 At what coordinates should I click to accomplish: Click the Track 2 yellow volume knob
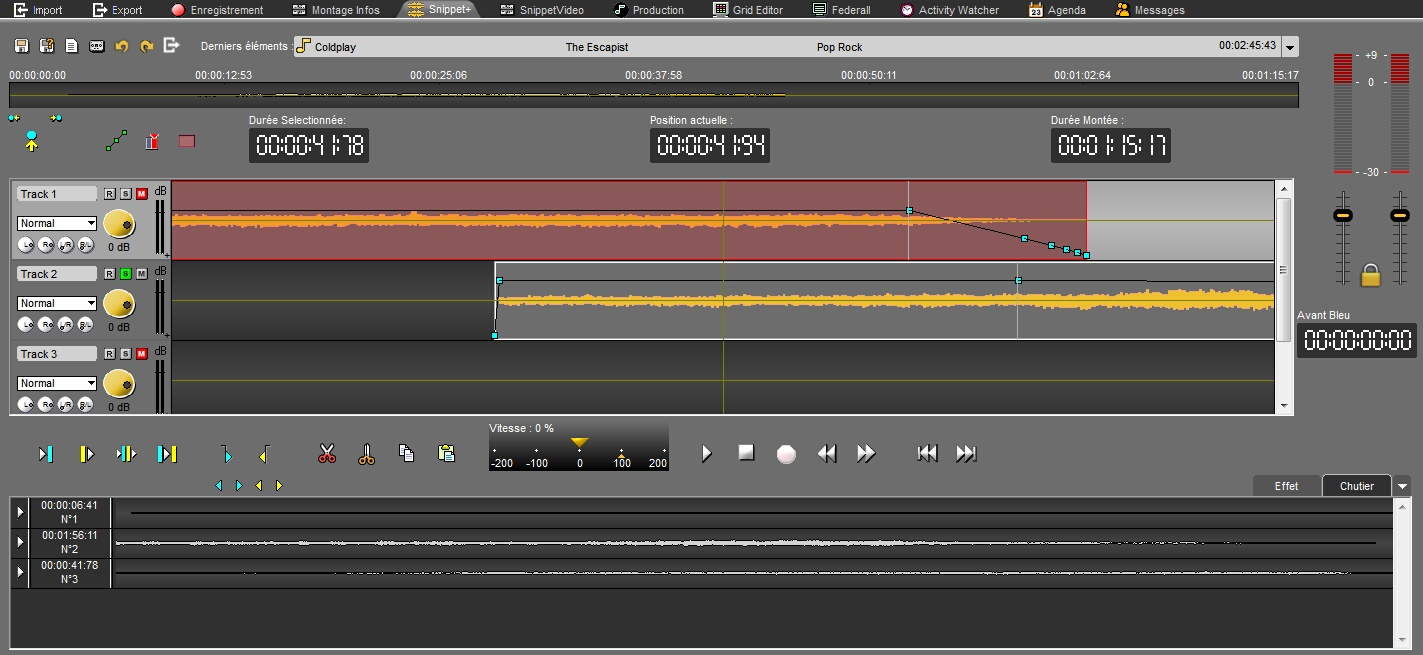(x=119, y=303)
